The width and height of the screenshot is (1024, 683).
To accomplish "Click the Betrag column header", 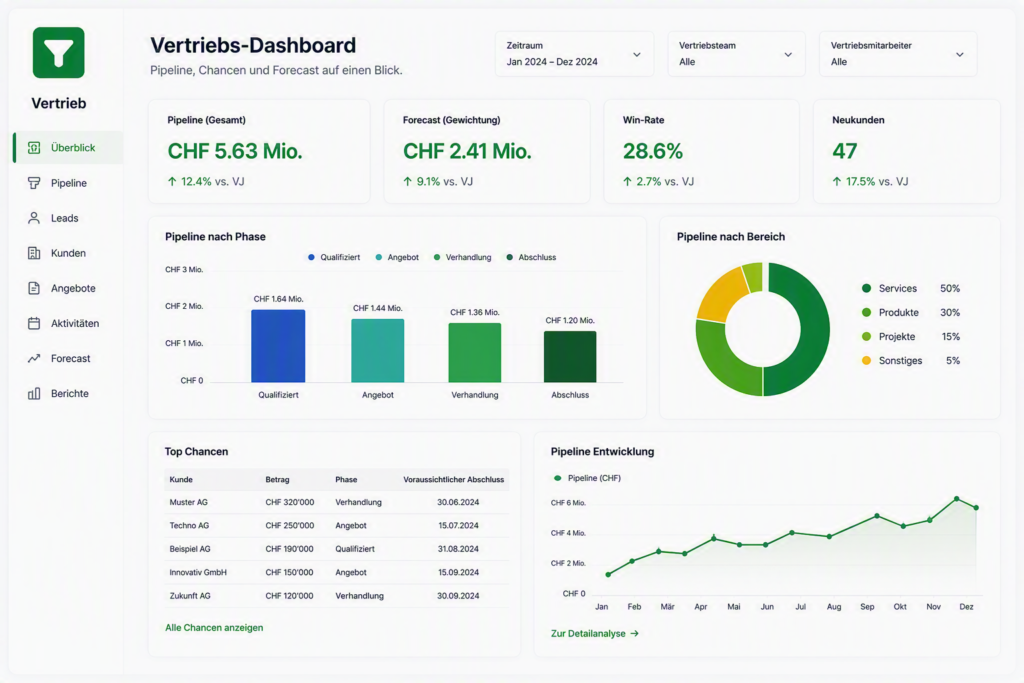I will (277, 479).
